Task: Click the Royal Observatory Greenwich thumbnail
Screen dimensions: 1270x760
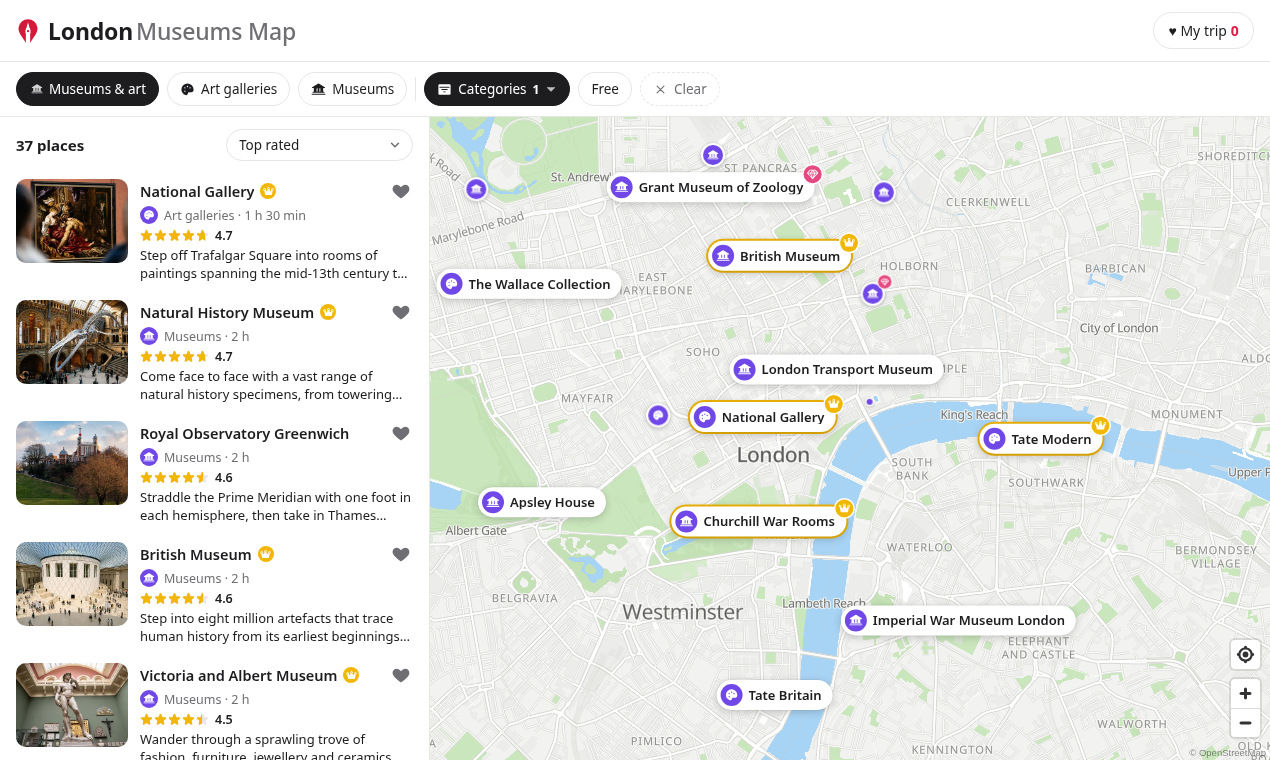Action: tap(72, 463)
